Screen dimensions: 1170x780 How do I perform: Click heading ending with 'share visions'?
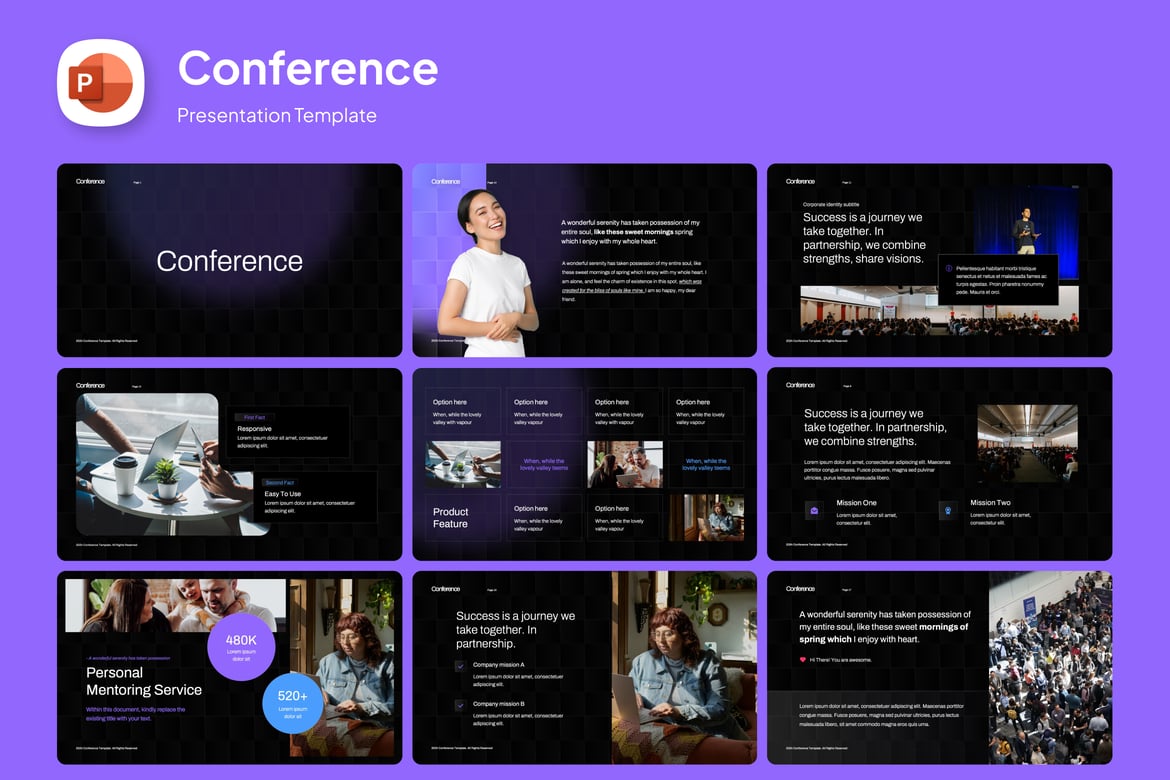click(864, 238)
